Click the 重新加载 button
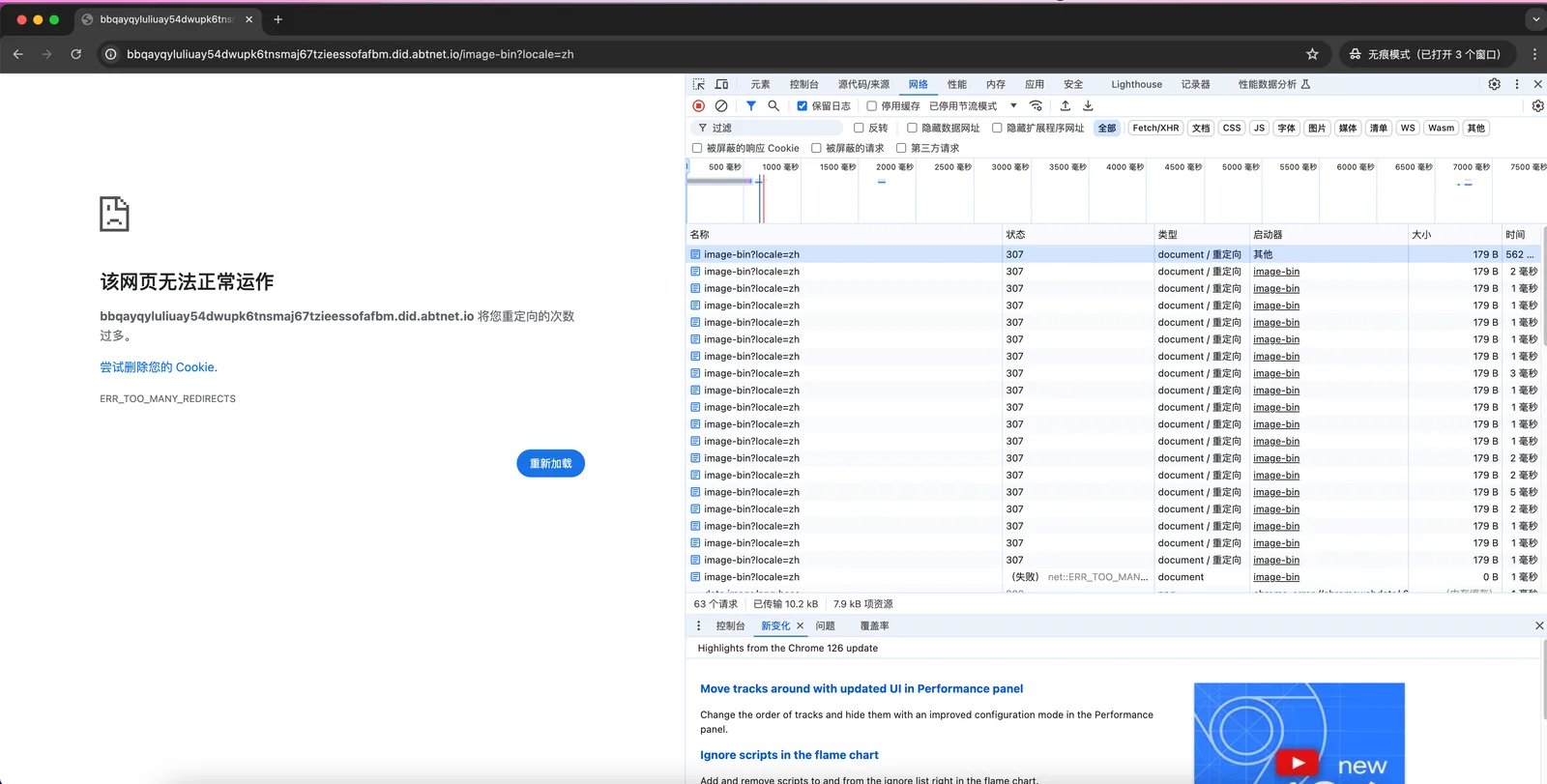 pyautogui.click(x=550, y=463)
